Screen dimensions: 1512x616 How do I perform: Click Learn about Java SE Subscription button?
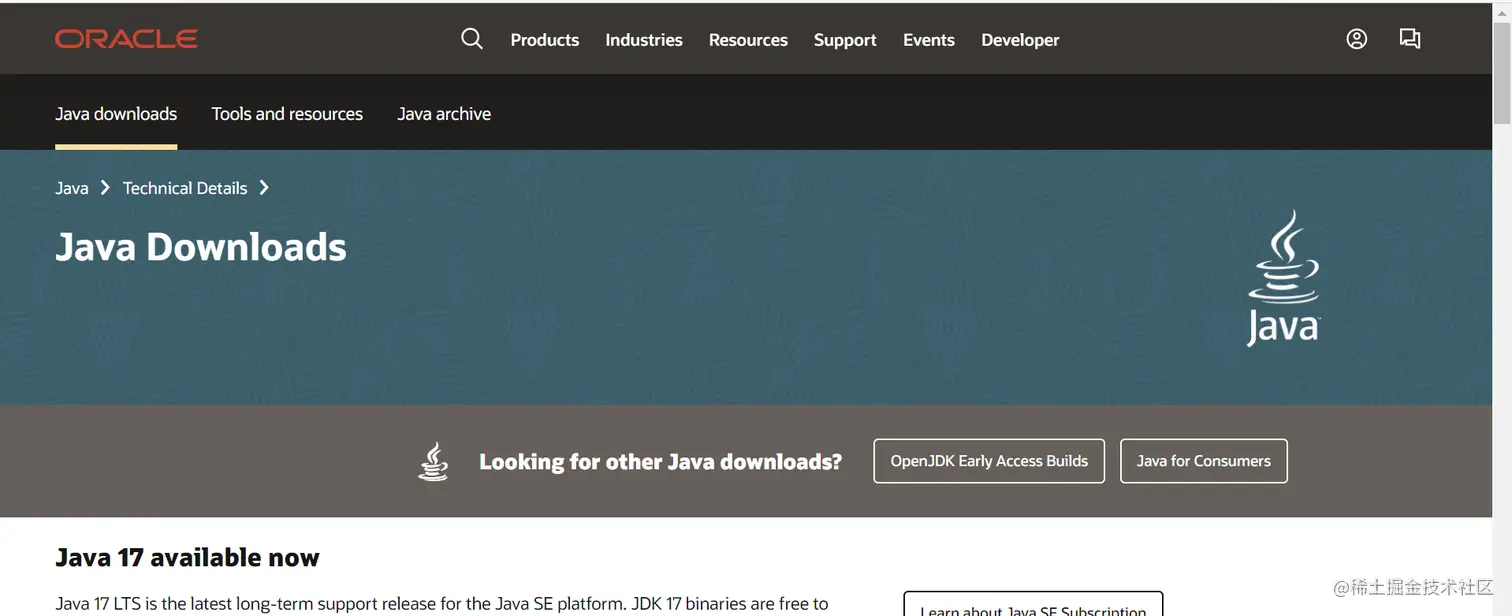(1033, 605)
